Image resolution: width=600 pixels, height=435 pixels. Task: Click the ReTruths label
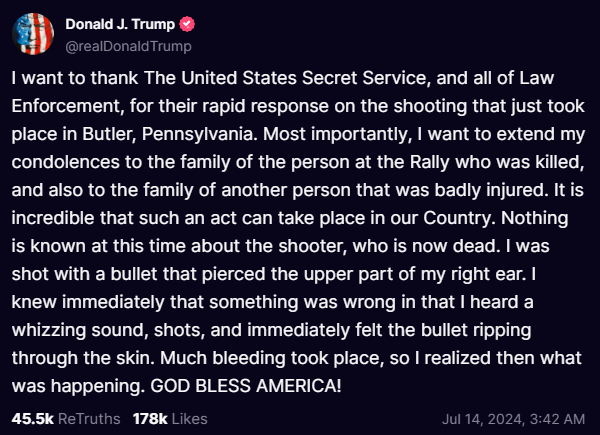[x=89, y=419]
